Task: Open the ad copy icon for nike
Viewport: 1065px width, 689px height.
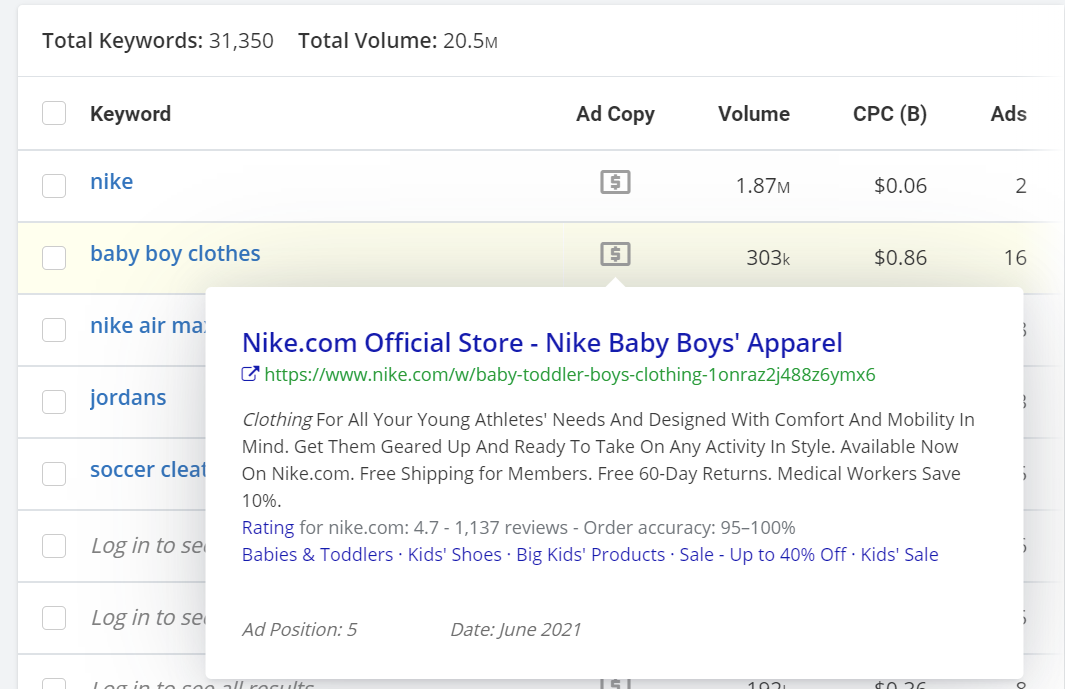Action: click(615, 182)
